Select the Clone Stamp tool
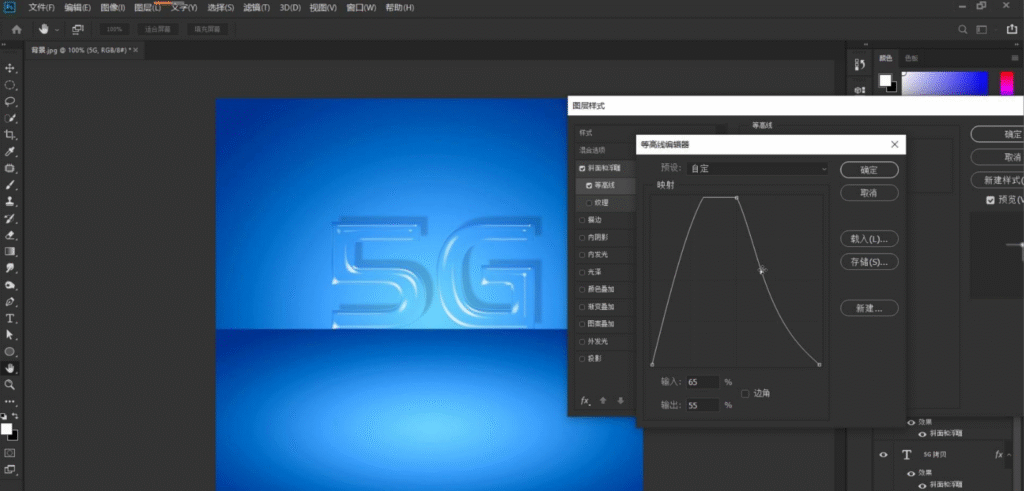The height and width of the screenshot is (491, 1024). tap(10, 202)
